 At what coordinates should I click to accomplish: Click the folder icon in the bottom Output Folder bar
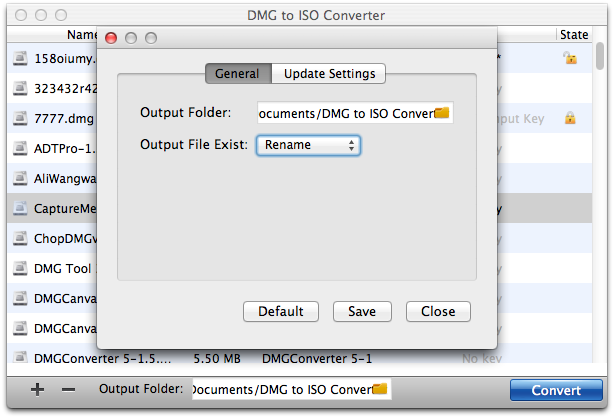click(x=379, y=388)
